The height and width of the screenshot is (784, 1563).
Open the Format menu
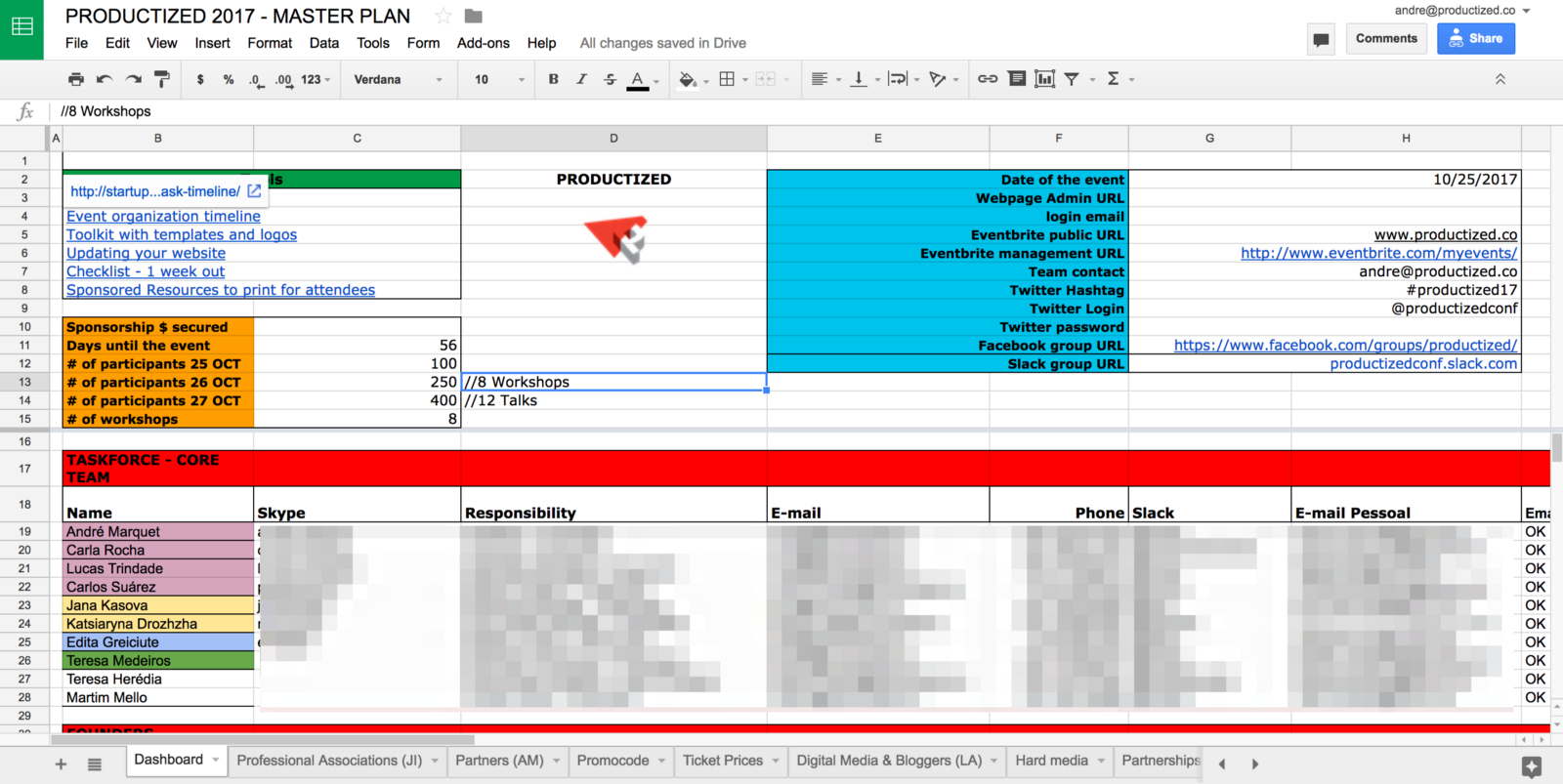270,43
